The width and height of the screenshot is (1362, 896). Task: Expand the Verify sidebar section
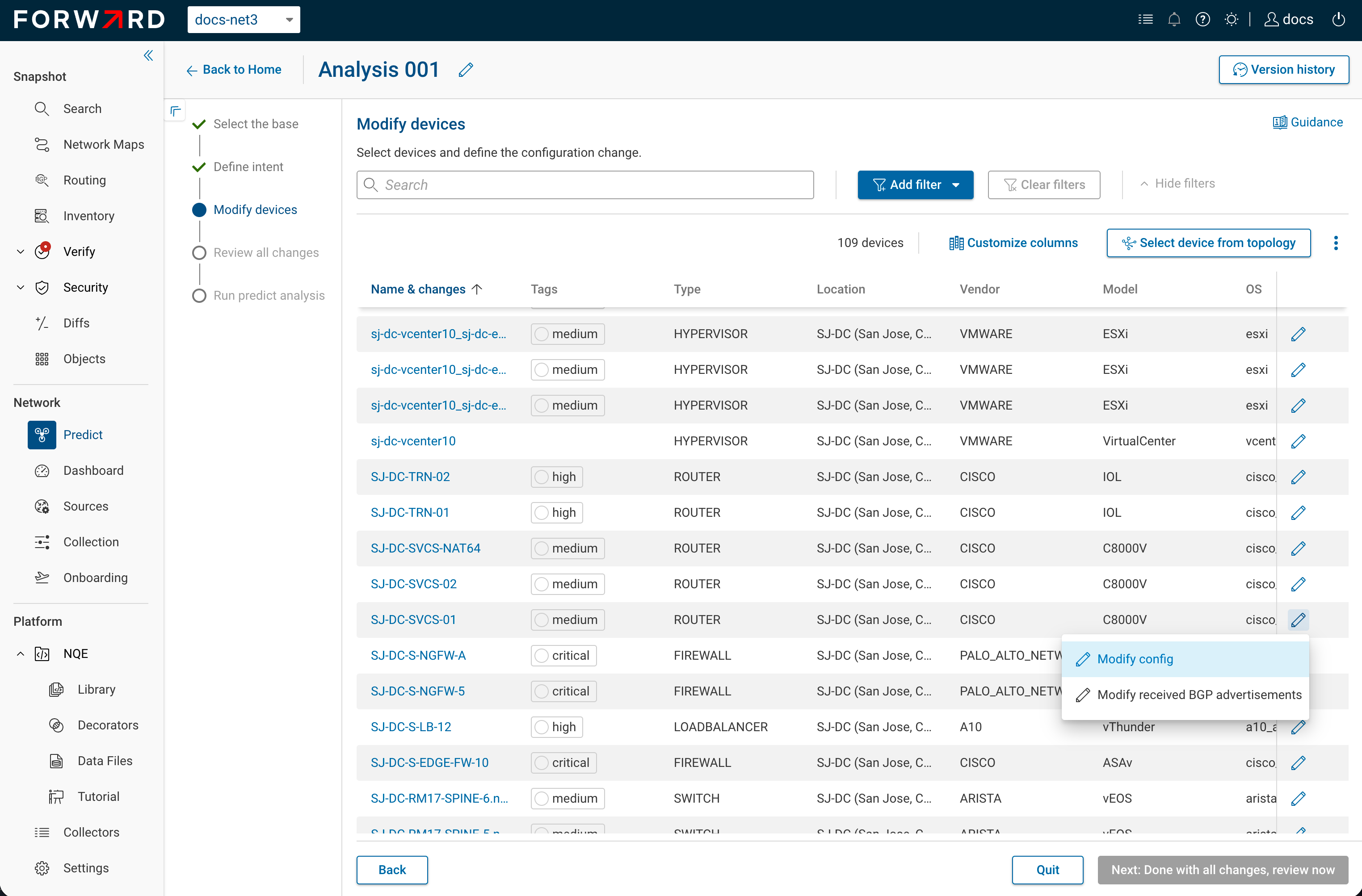21,252
